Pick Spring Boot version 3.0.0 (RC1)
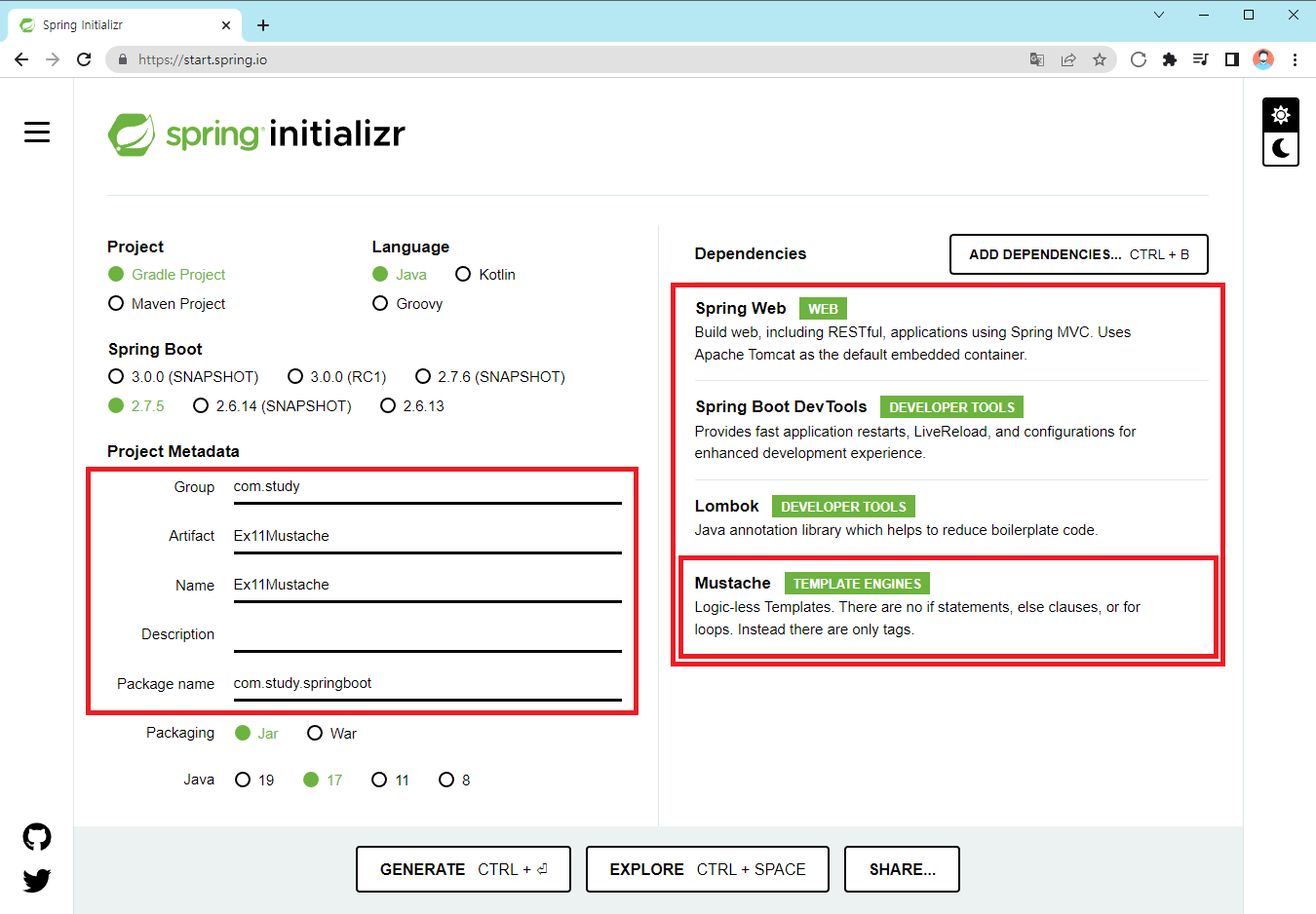Image resolution: width=1316 pixels, height=914 pixels. (x=337, y=376)
